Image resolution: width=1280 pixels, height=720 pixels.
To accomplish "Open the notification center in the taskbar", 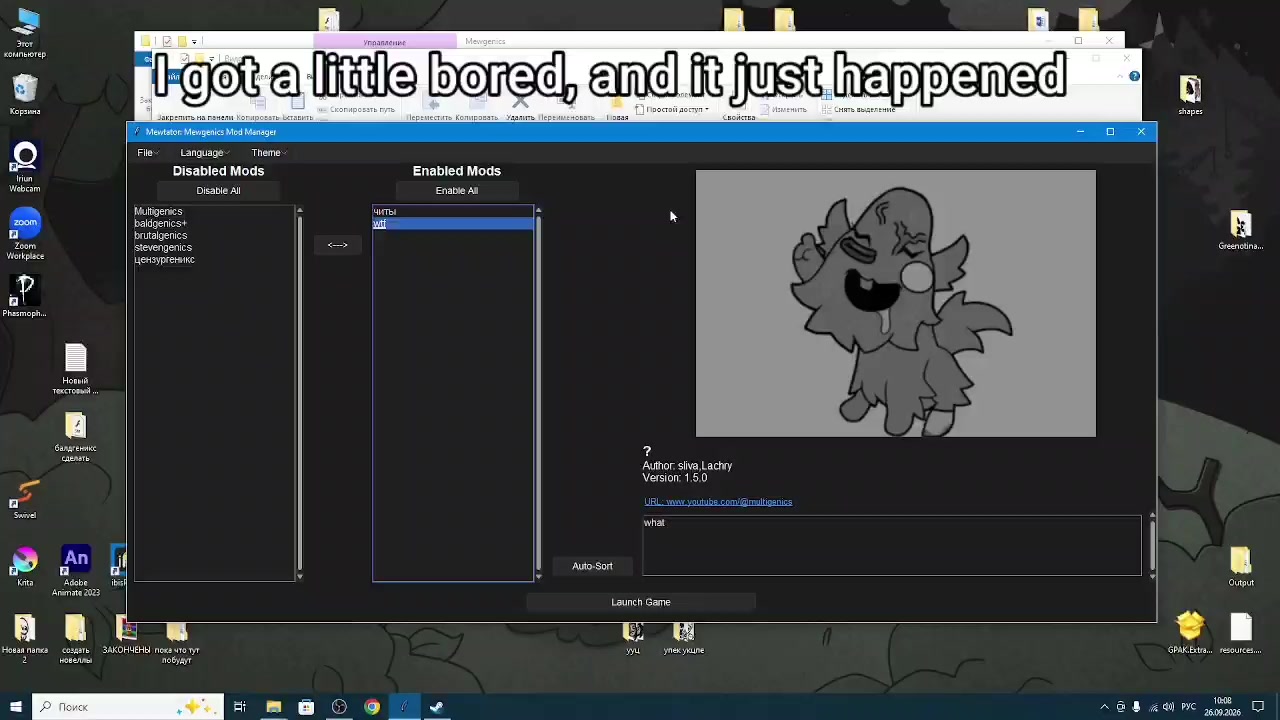I will click(x=1258, y=707).
